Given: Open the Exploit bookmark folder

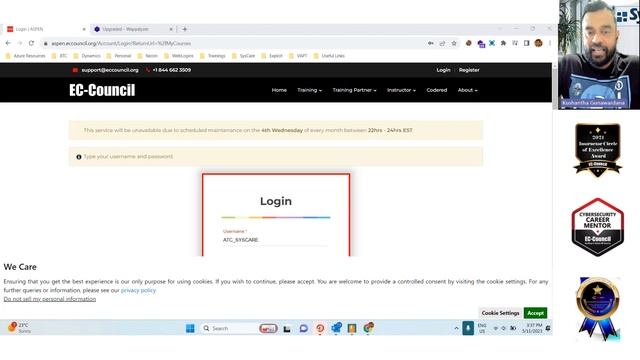Looking at the screenshot, I should [272, 56].
